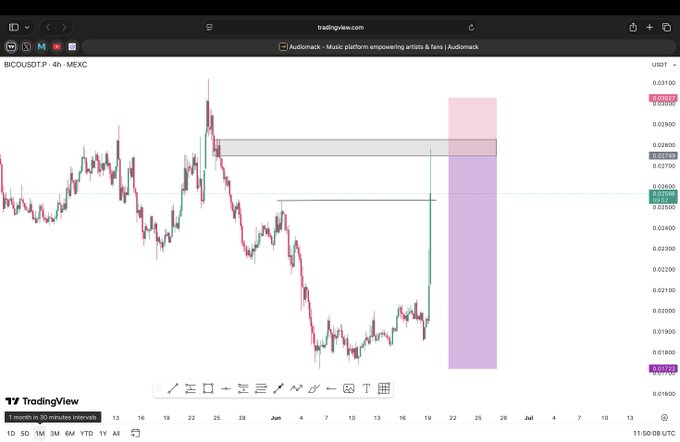Viewport: 680px width, 442px height.
Task: Open the chart settings gear on the time axis
Action: coord(664,418)
